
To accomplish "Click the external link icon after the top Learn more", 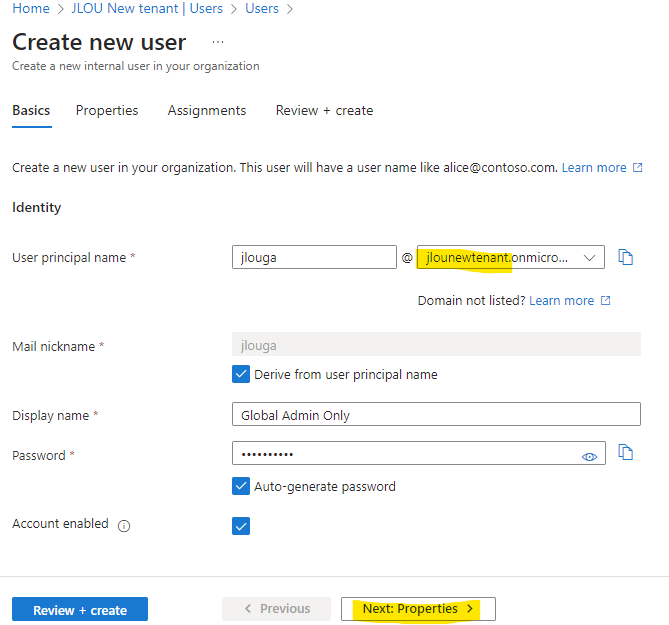I will tap(637, 168).
